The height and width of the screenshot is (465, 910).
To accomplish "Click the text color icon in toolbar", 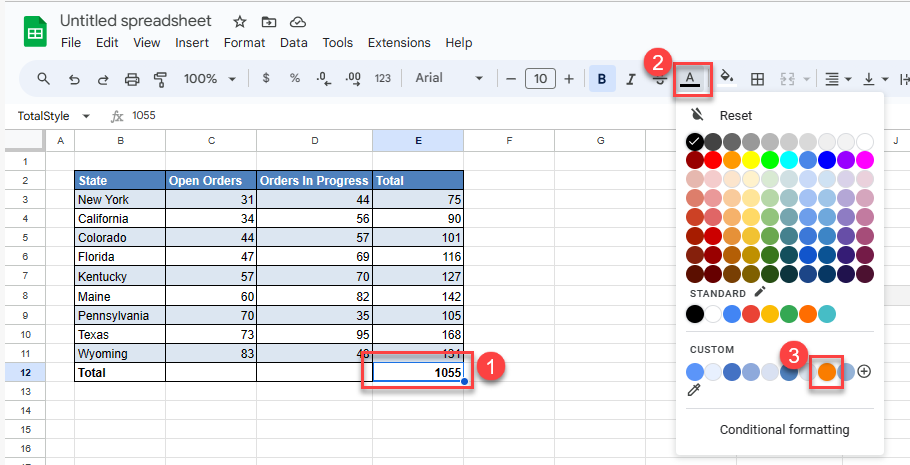I will coord(690,78).
